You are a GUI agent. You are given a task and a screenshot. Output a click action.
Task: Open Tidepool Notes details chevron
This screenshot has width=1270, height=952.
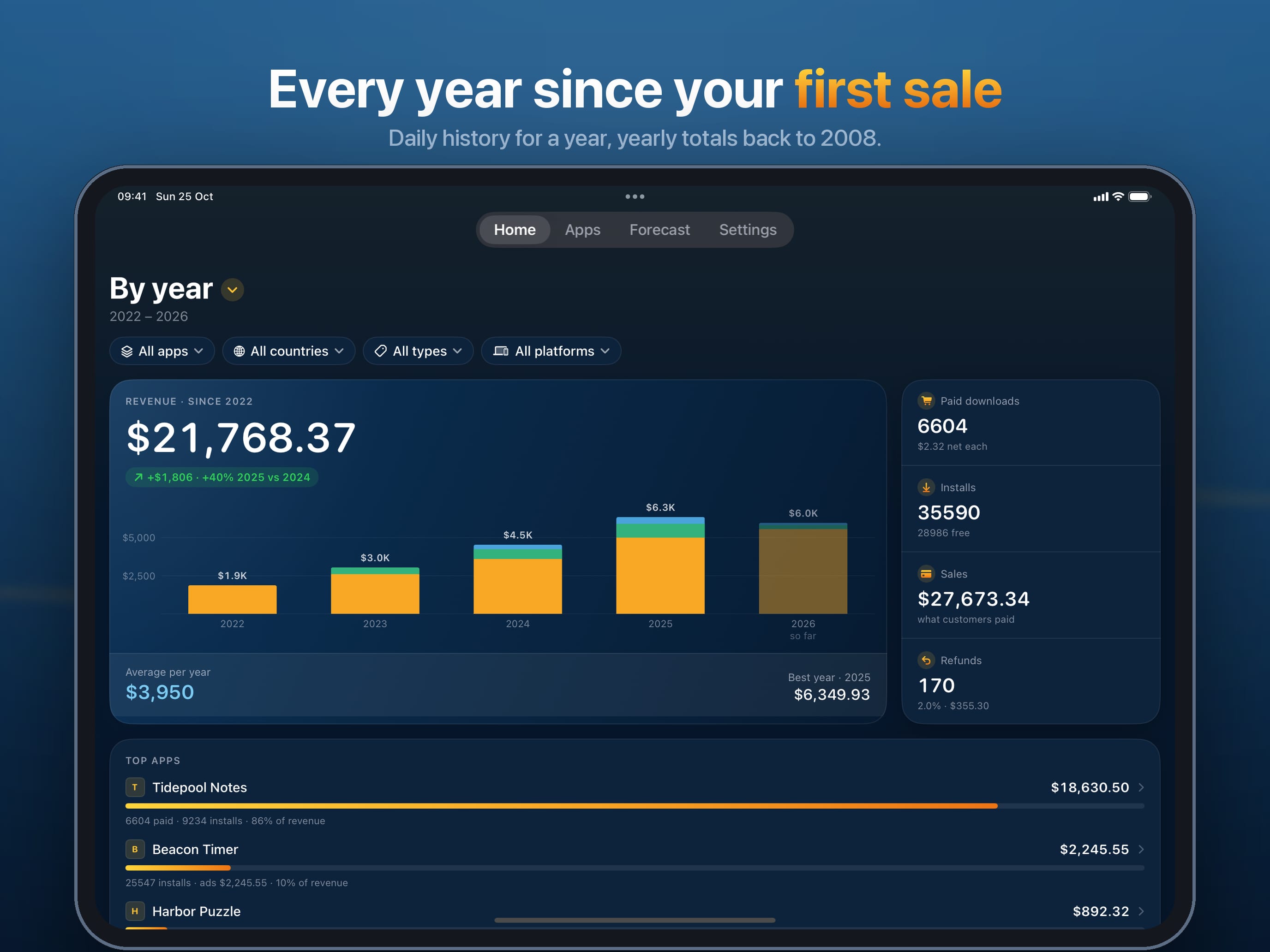(1141, 787)
